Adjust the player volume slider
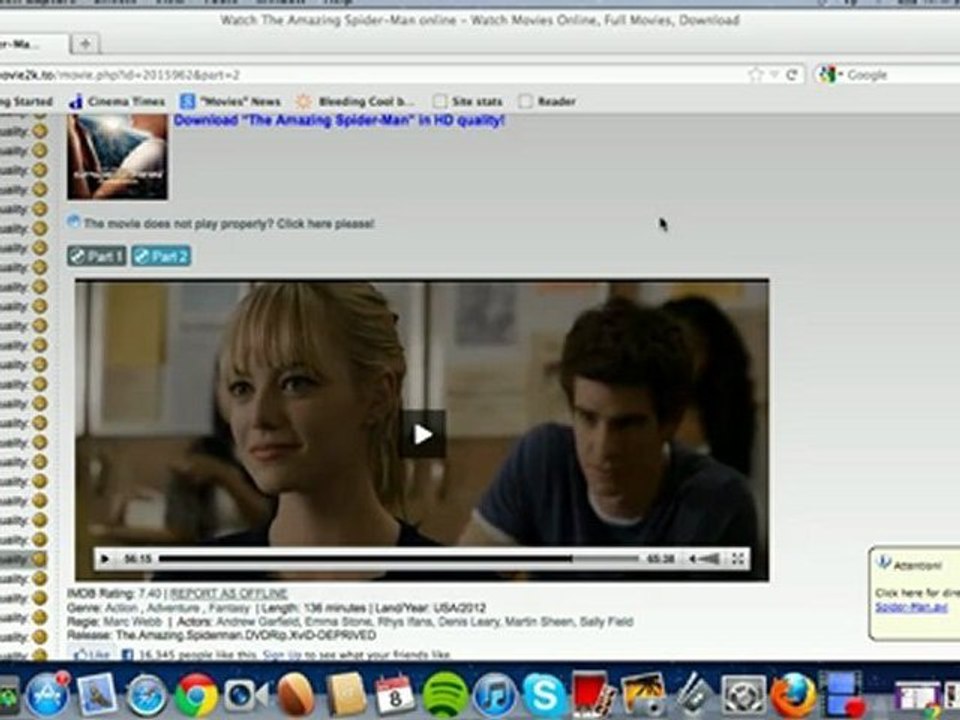This screenshot has width=960, height=720. [710, 558]
